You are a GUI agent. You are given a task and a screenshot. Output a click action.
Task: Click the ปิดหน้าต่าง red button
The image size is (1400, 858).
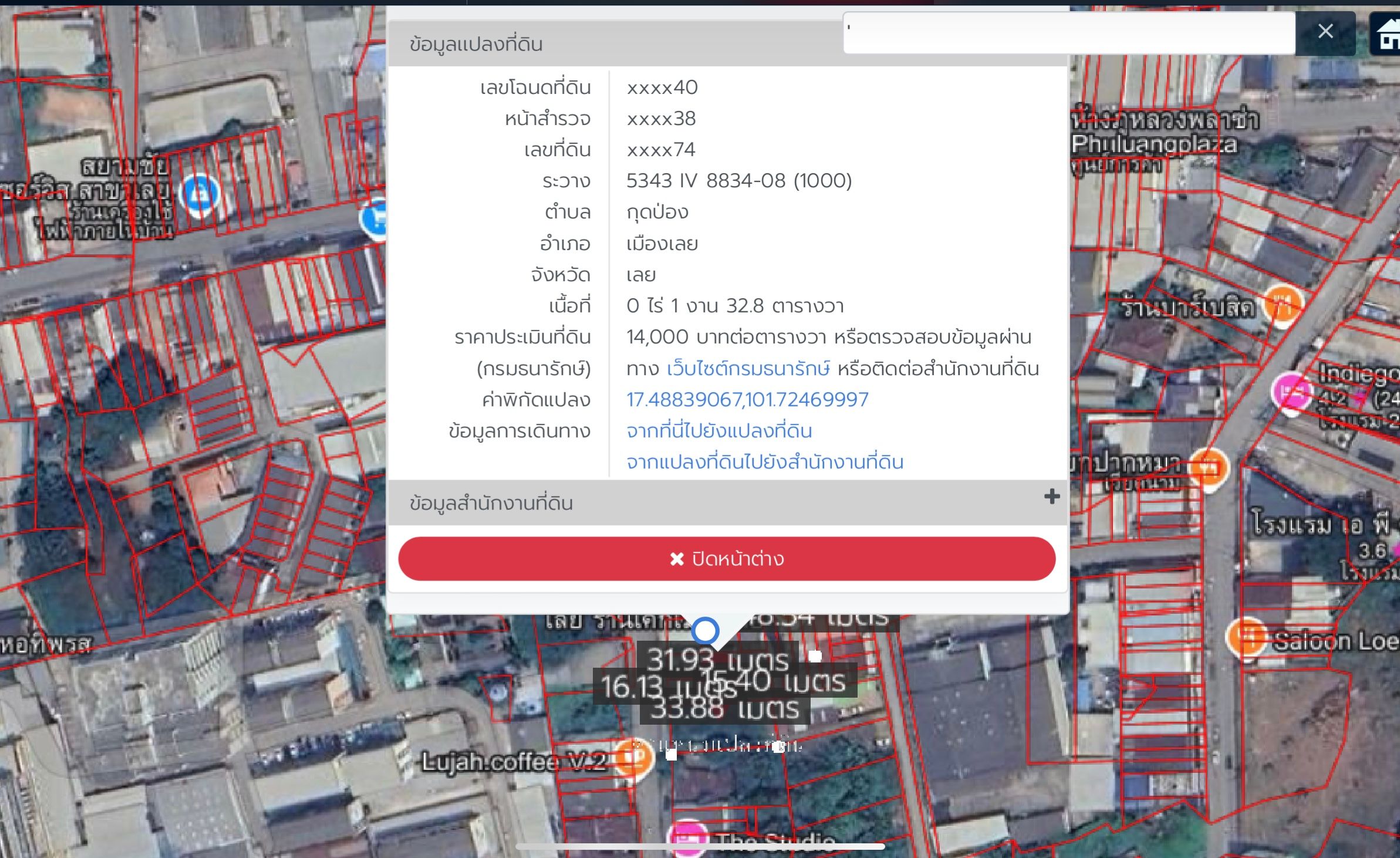727,558
